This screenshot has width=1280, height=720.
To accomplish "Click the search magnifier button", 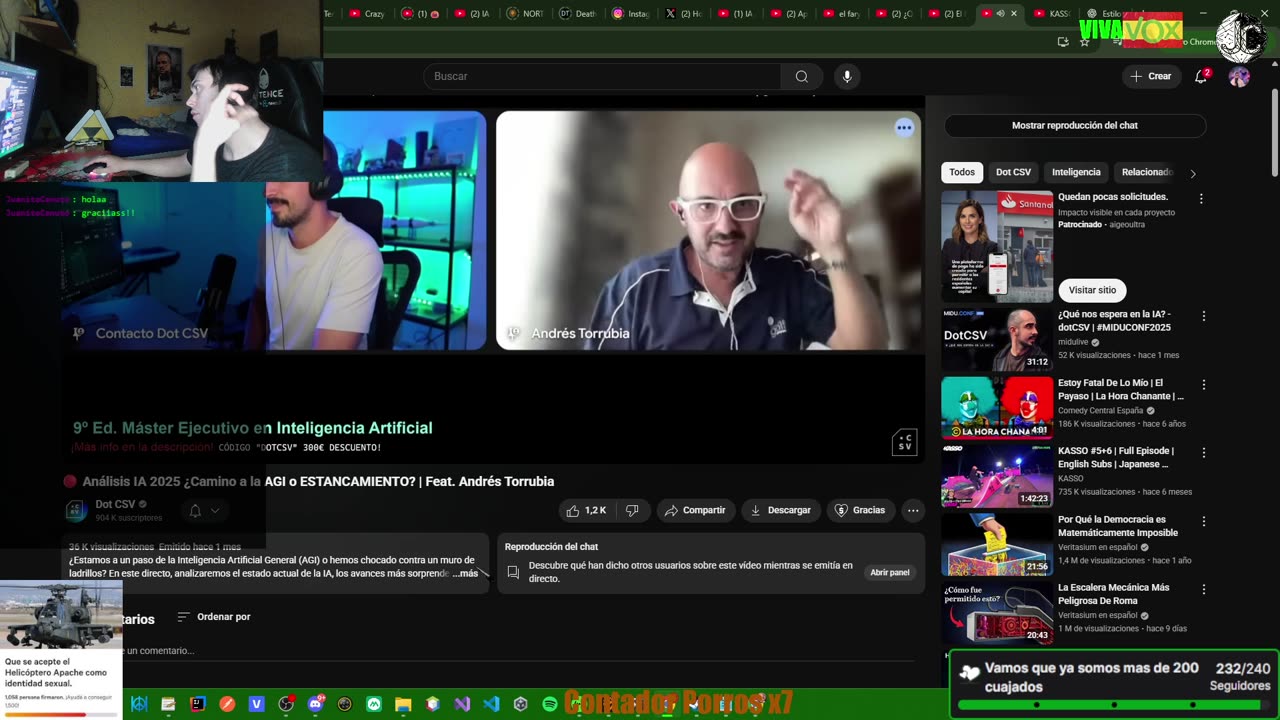I will (801, 76).
